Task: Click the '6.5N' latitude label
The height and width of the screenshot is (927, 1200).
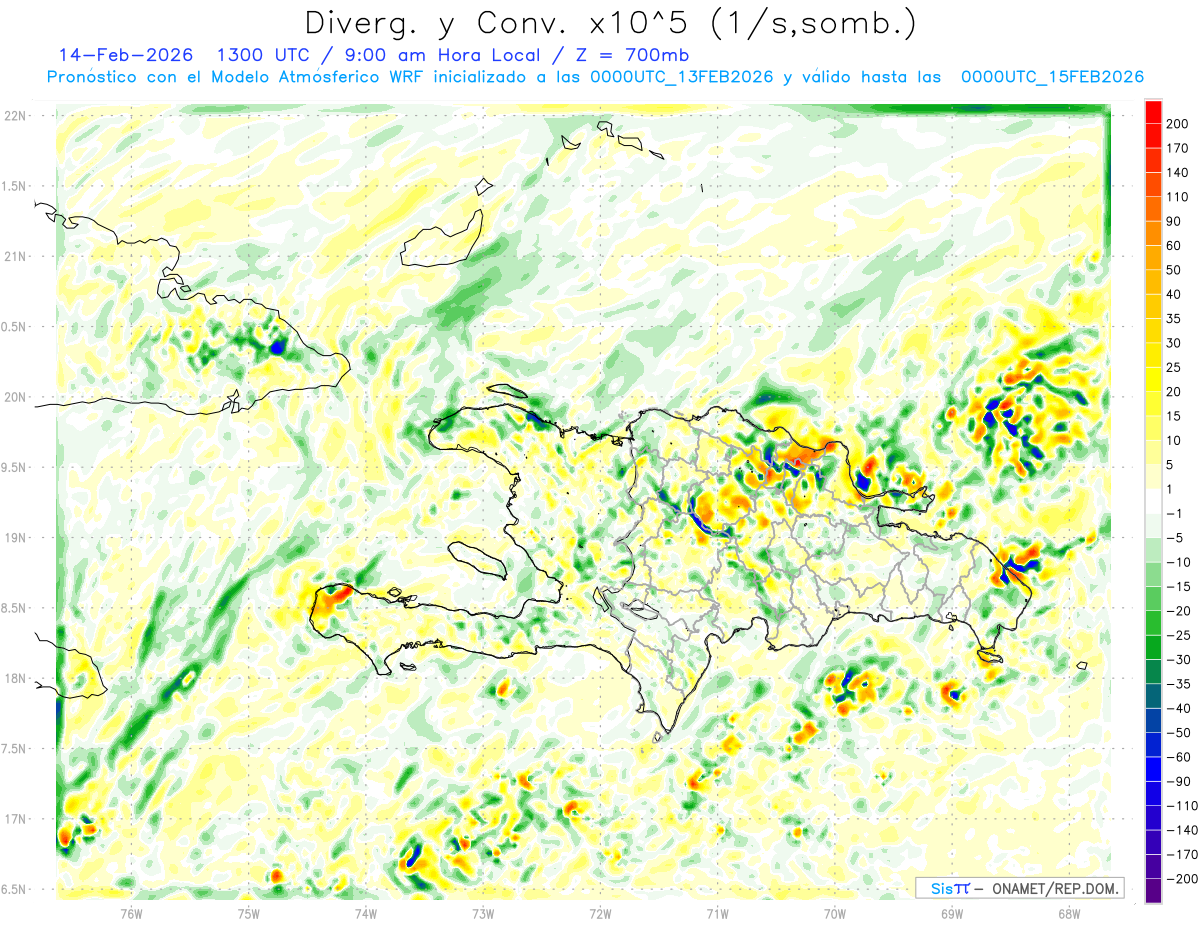Action: coord(14,890)
